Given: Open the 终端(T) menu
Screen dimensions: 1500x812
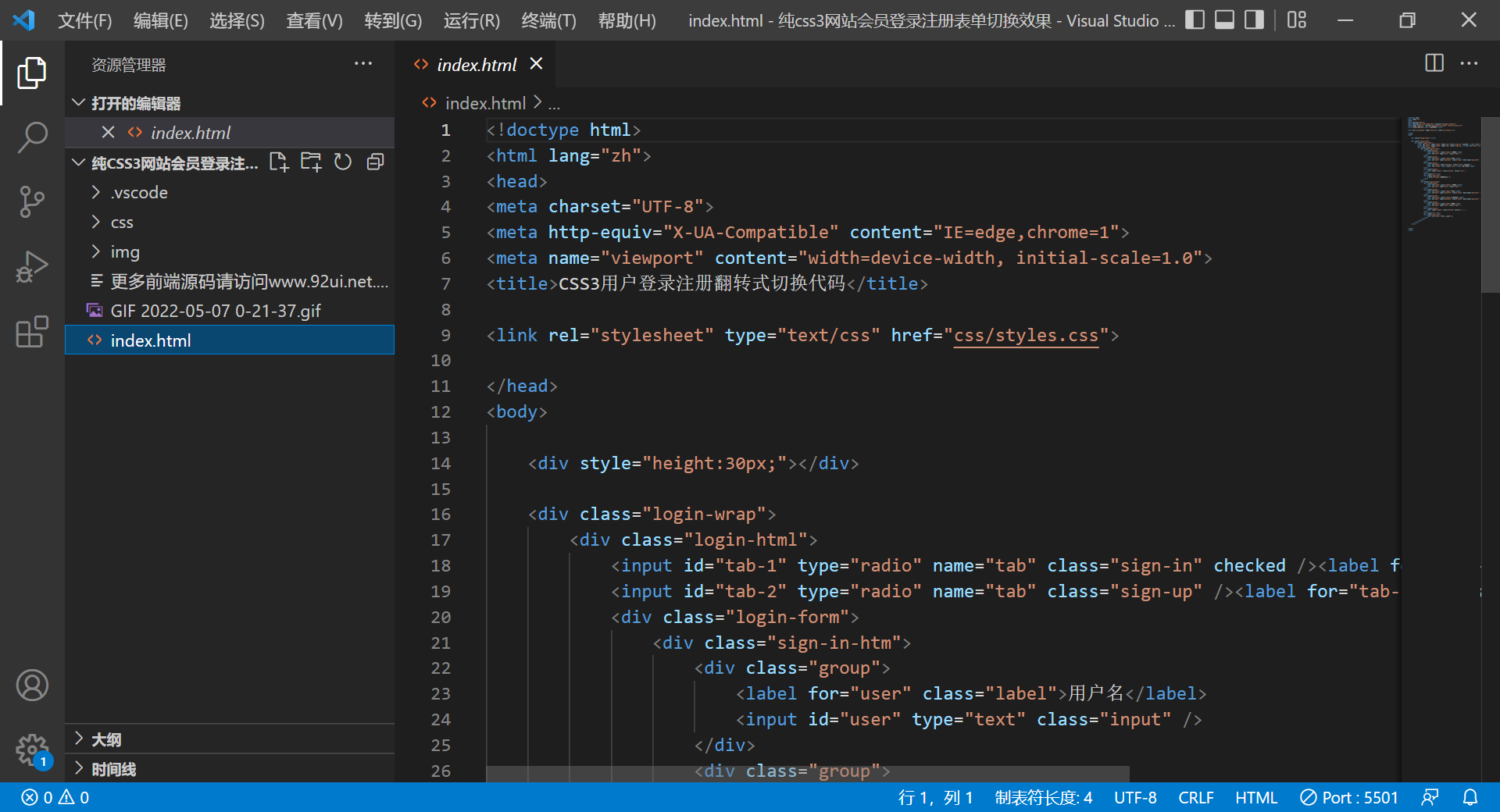Looking at the screenshot, I should 548,20.
